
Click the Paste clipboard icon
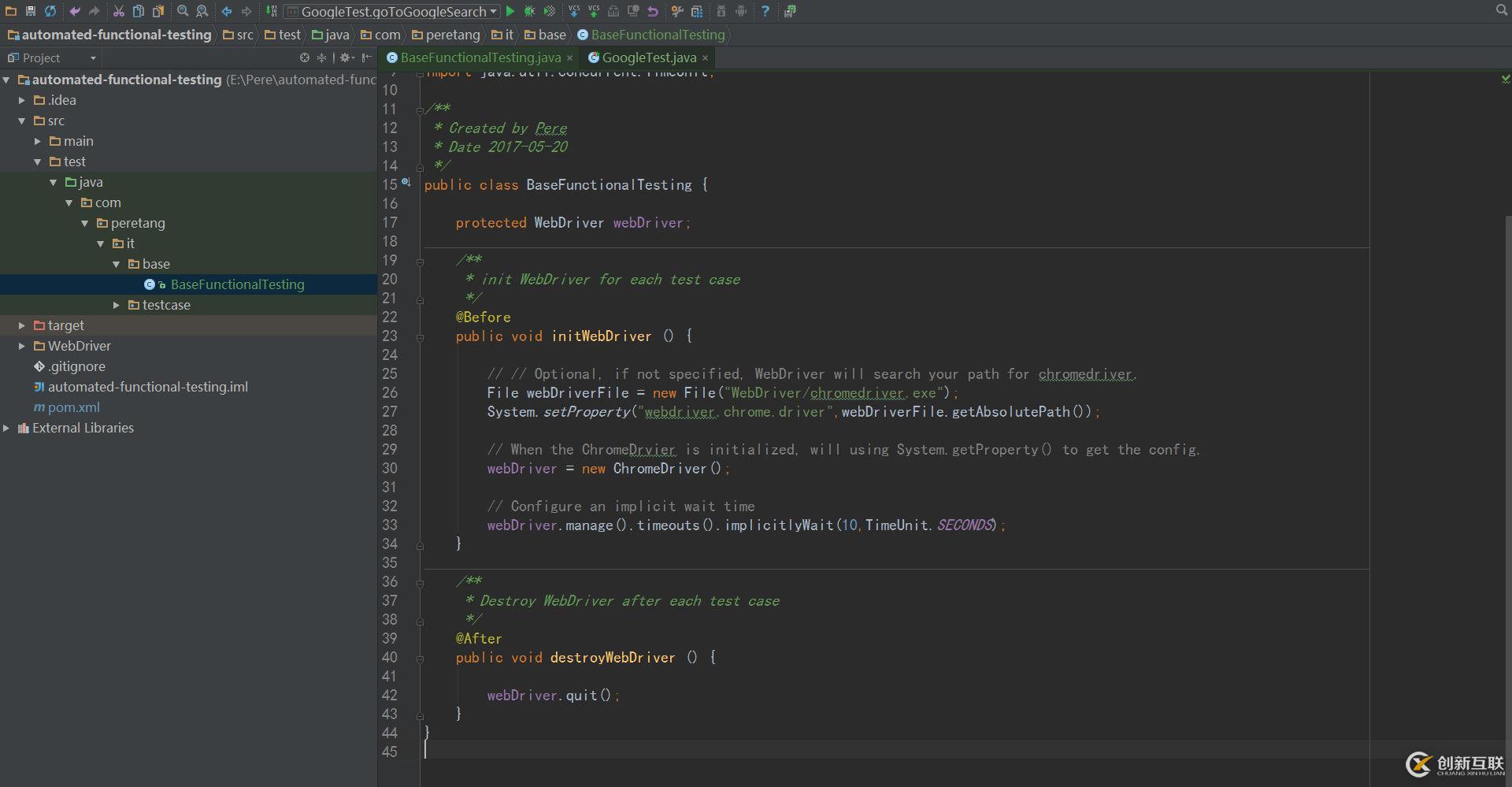coord(158,11)
